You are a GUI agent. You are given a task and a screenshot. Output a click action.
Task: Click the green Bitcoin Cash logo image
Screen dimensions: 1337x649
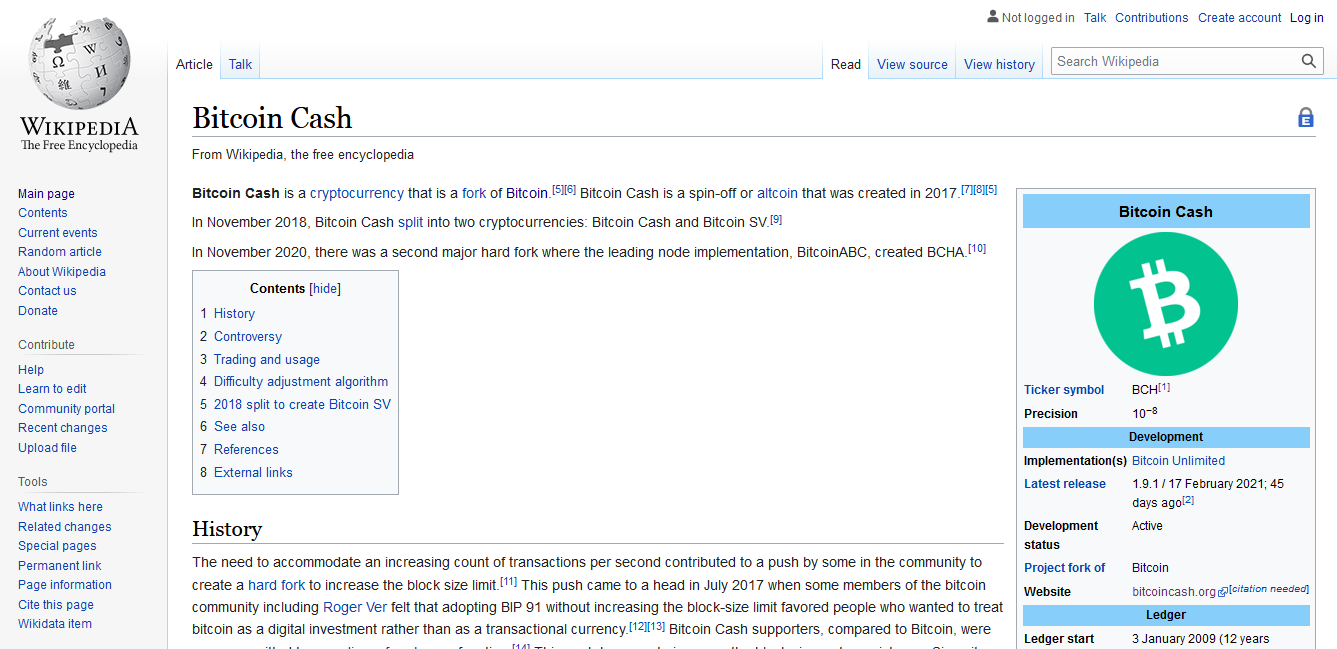click(1165, 303)
